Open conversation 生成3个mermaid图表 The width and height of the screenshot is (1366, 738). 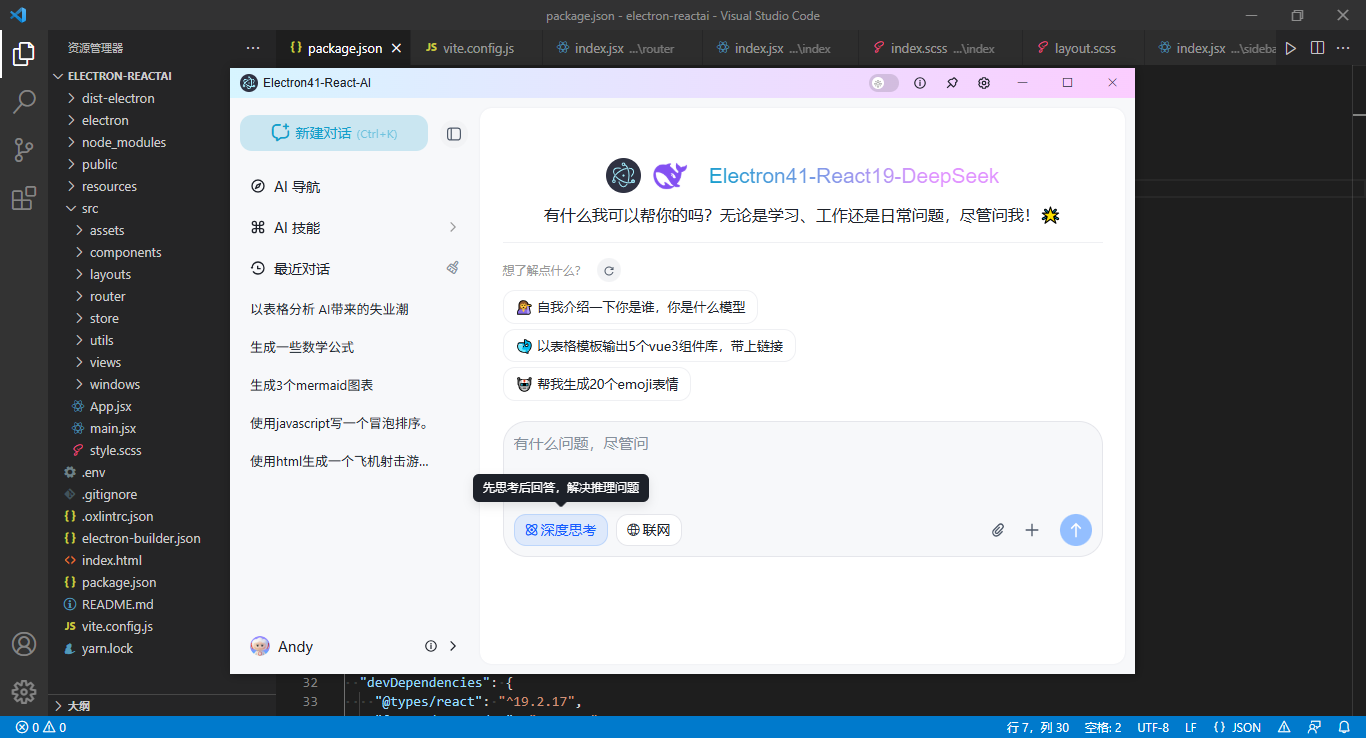coord(312,385)
